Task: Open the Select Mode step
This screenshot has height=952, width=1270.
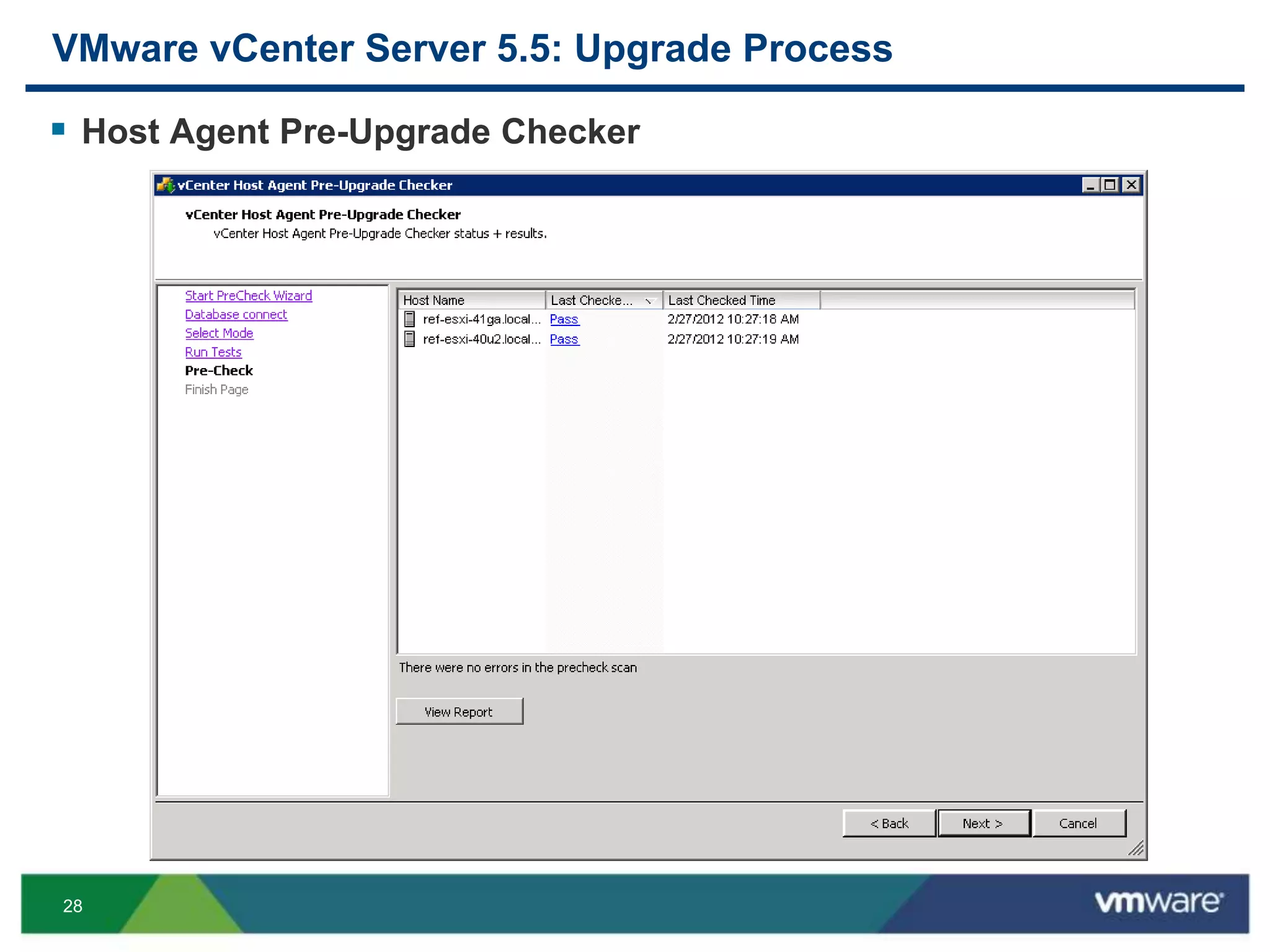Action: click(219, 333)
